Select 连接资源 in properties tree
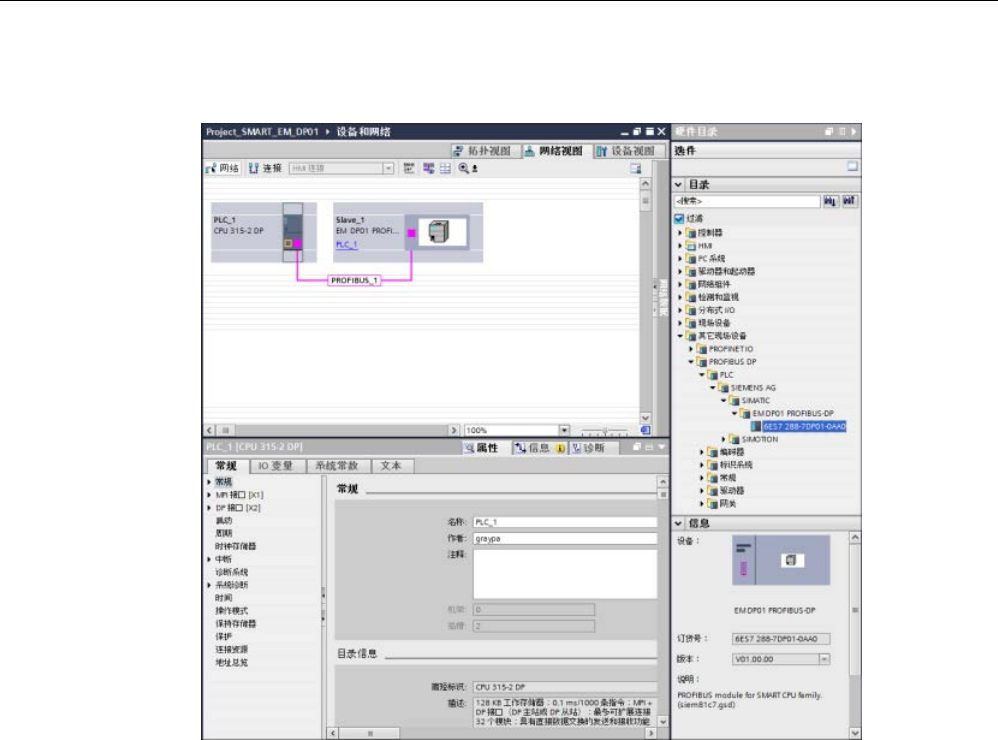The image size is (998, 740). [x=232, y=650]
